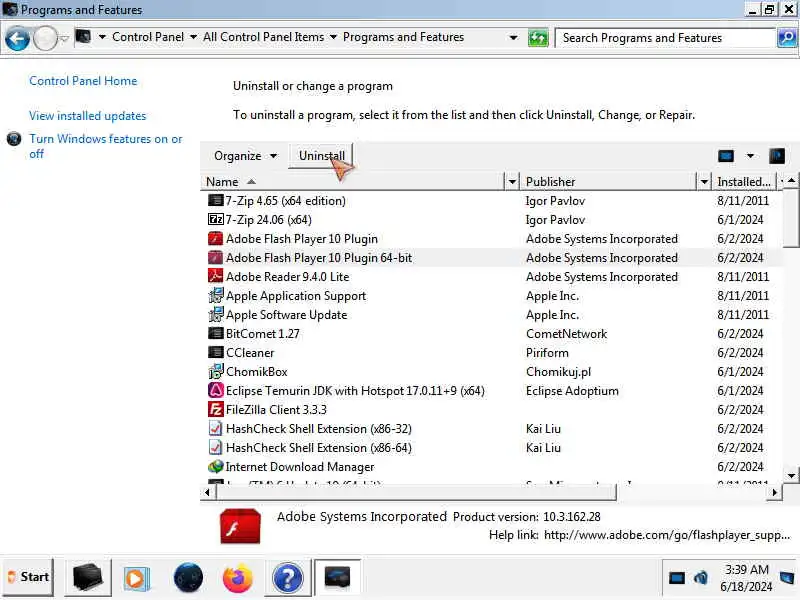
Task: Select Programs and Features breadcrumb
Action: point(403,37)
